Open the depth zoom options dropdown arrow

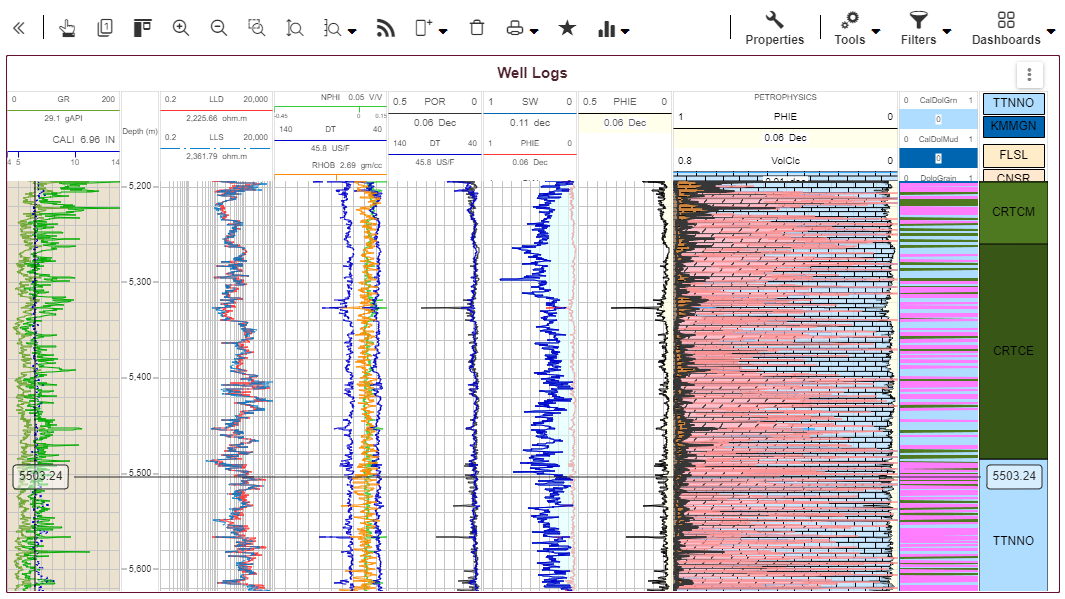click(x=352, y=31)
